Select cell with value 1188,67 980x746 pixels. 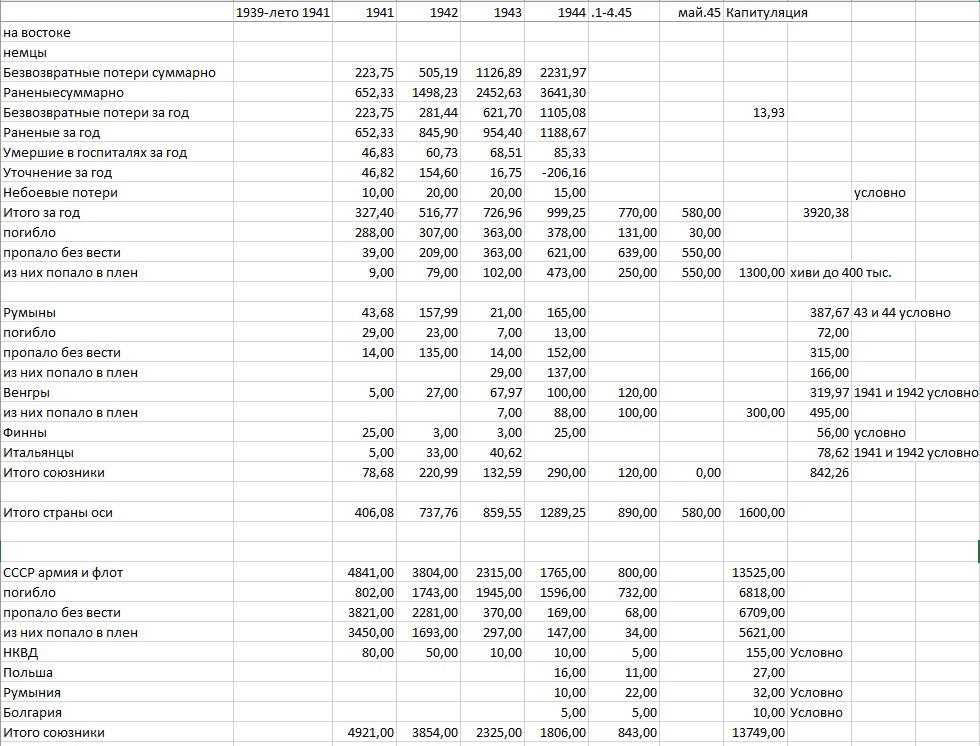[x=556, y=132]
